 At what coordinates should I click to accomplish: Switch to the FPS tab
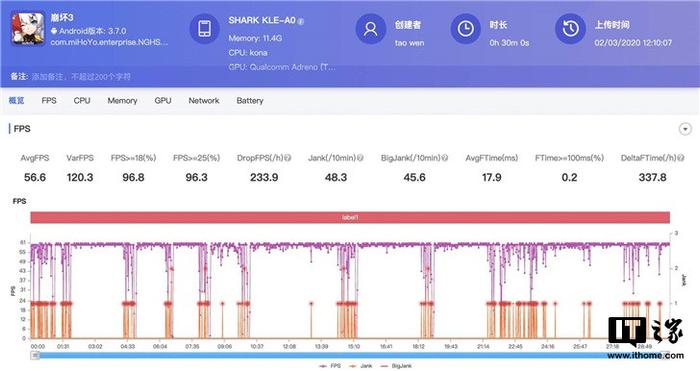(49, 100)
